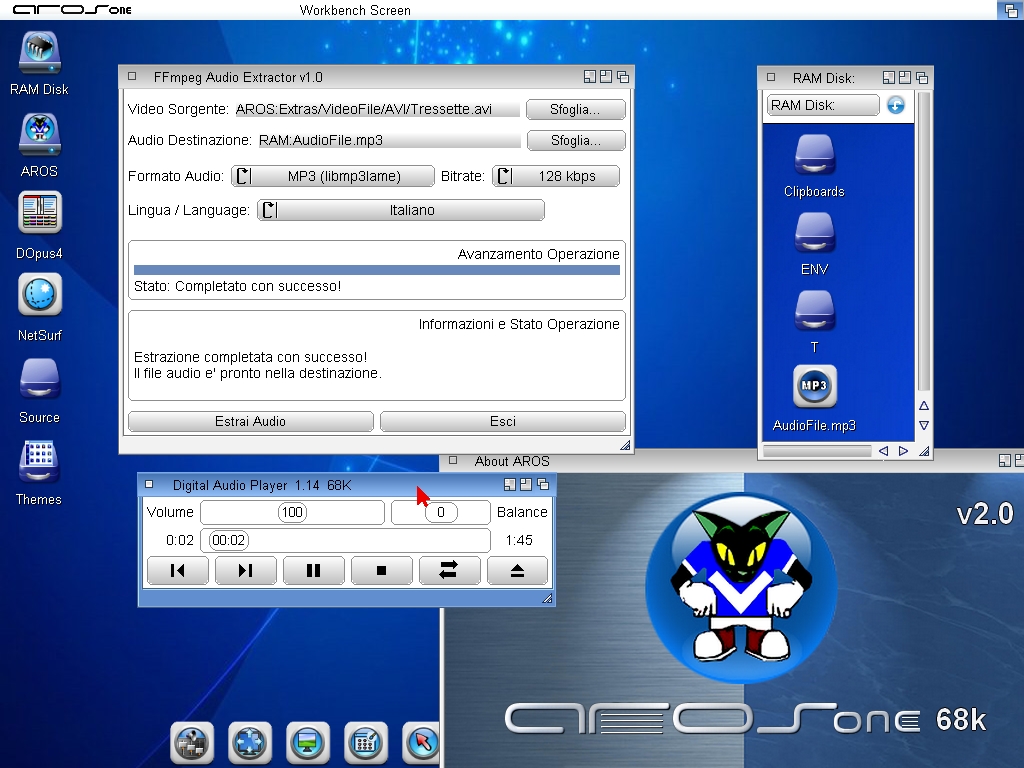Adjust the Balance slider knob showing 0
The height and width of the screenshot is (768, 1024).
click(x=441, y=513)
